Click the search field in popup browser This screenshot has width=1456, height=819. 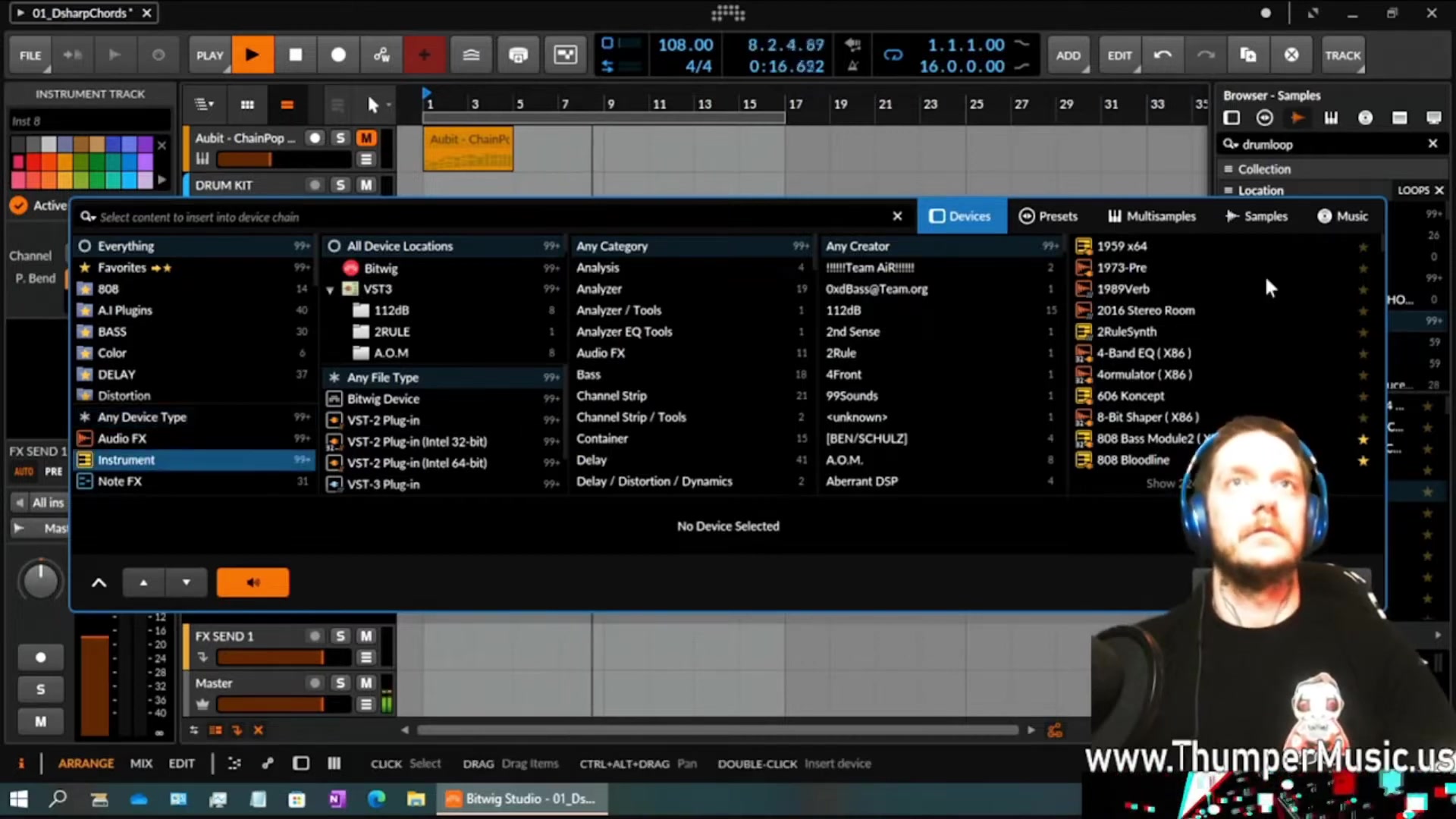[485, 217]
